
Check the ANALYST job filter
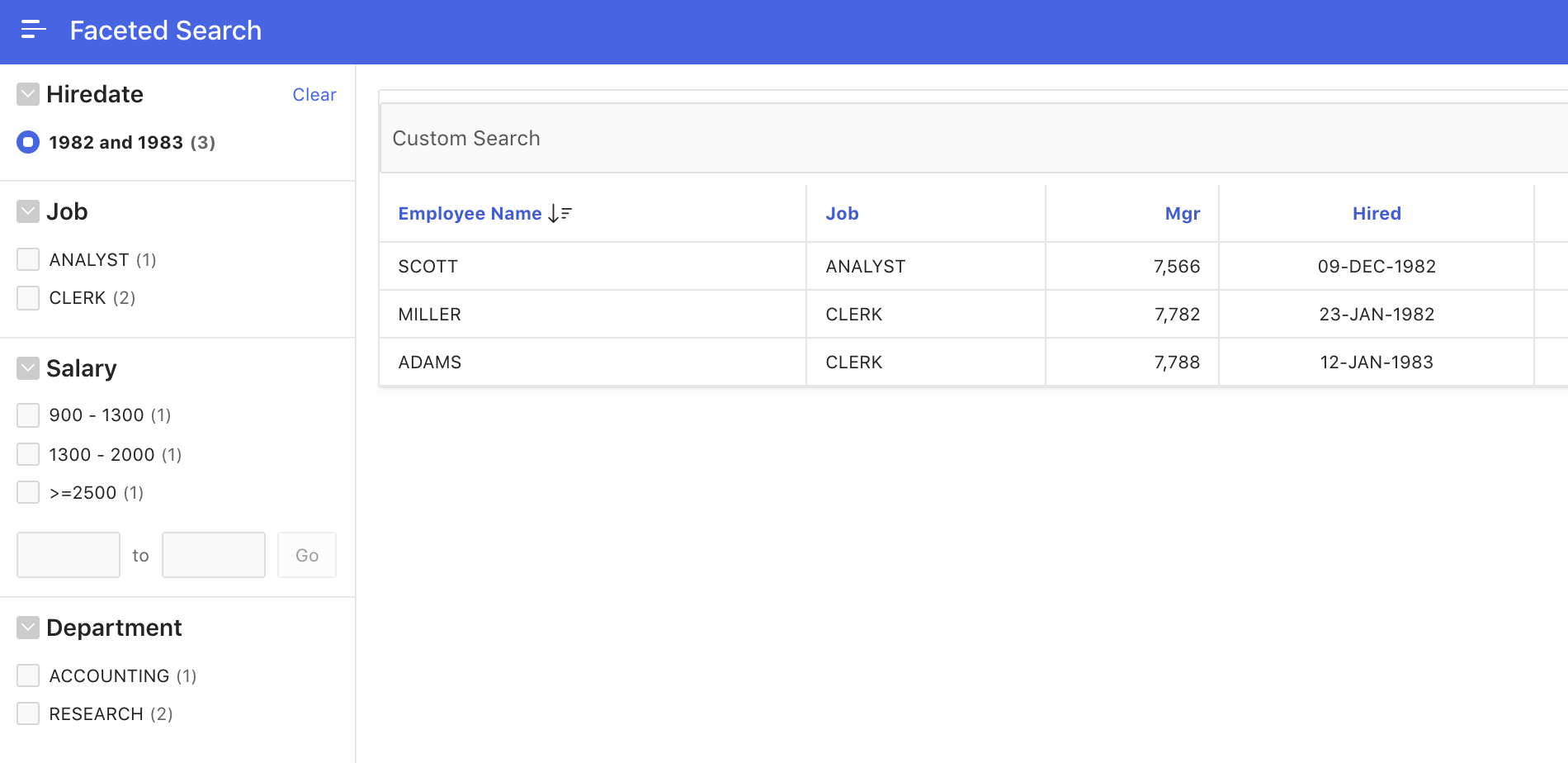(28, 258)
